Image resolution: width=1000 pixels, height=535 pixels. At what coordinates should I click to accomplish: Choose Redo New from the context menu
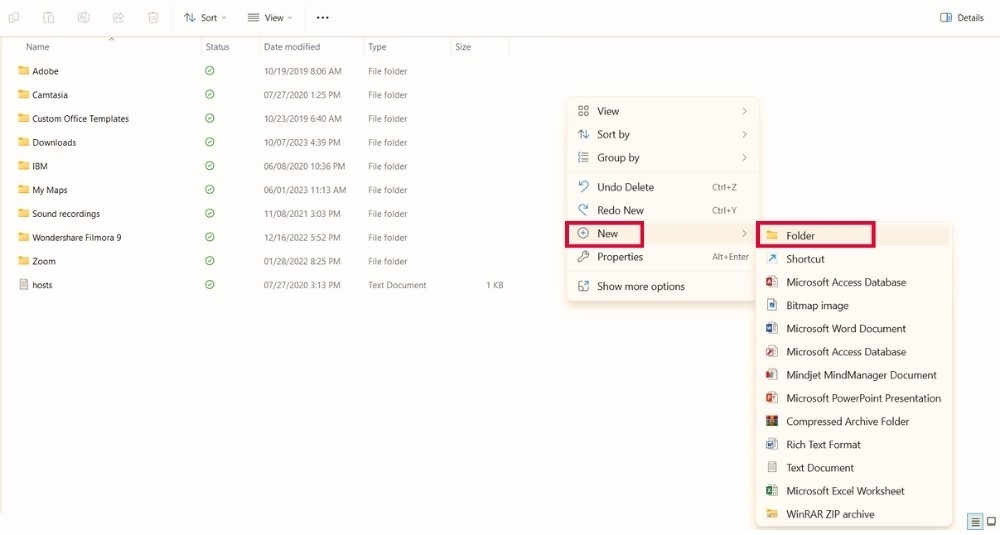pos(663,210)
